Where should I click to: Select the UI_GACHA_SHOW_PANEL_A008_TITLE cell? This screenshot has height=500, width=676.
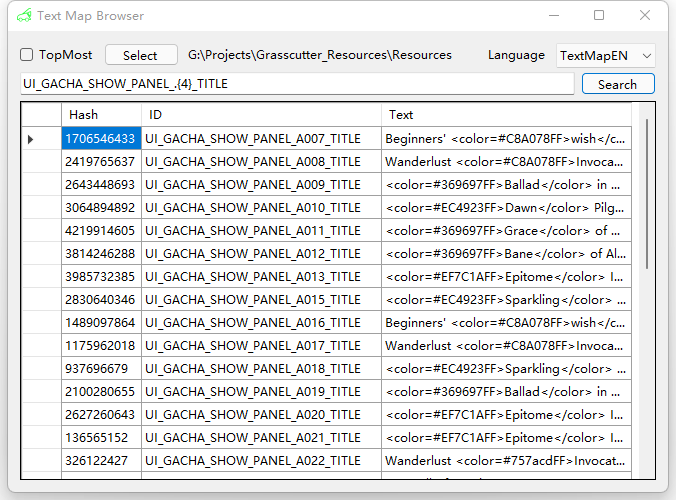point(260,161)
